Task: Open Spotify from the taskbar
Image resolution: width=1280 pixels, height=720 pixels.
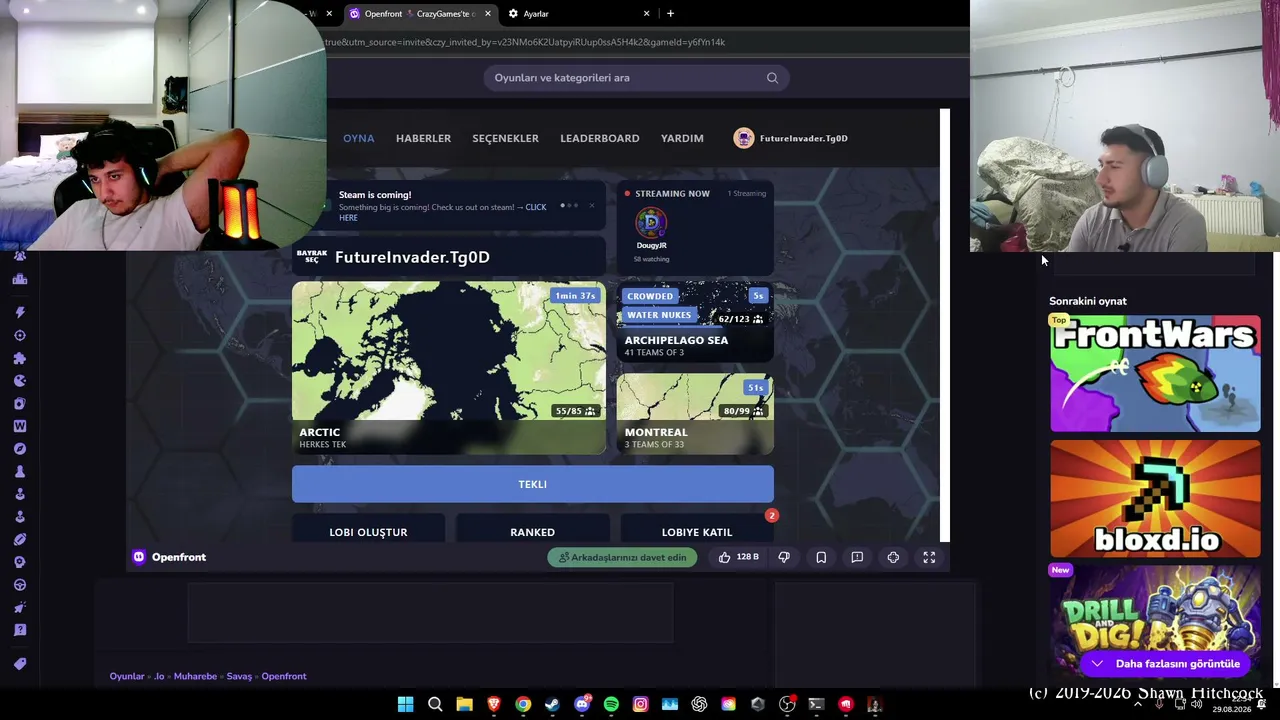Action: [611, 704]
